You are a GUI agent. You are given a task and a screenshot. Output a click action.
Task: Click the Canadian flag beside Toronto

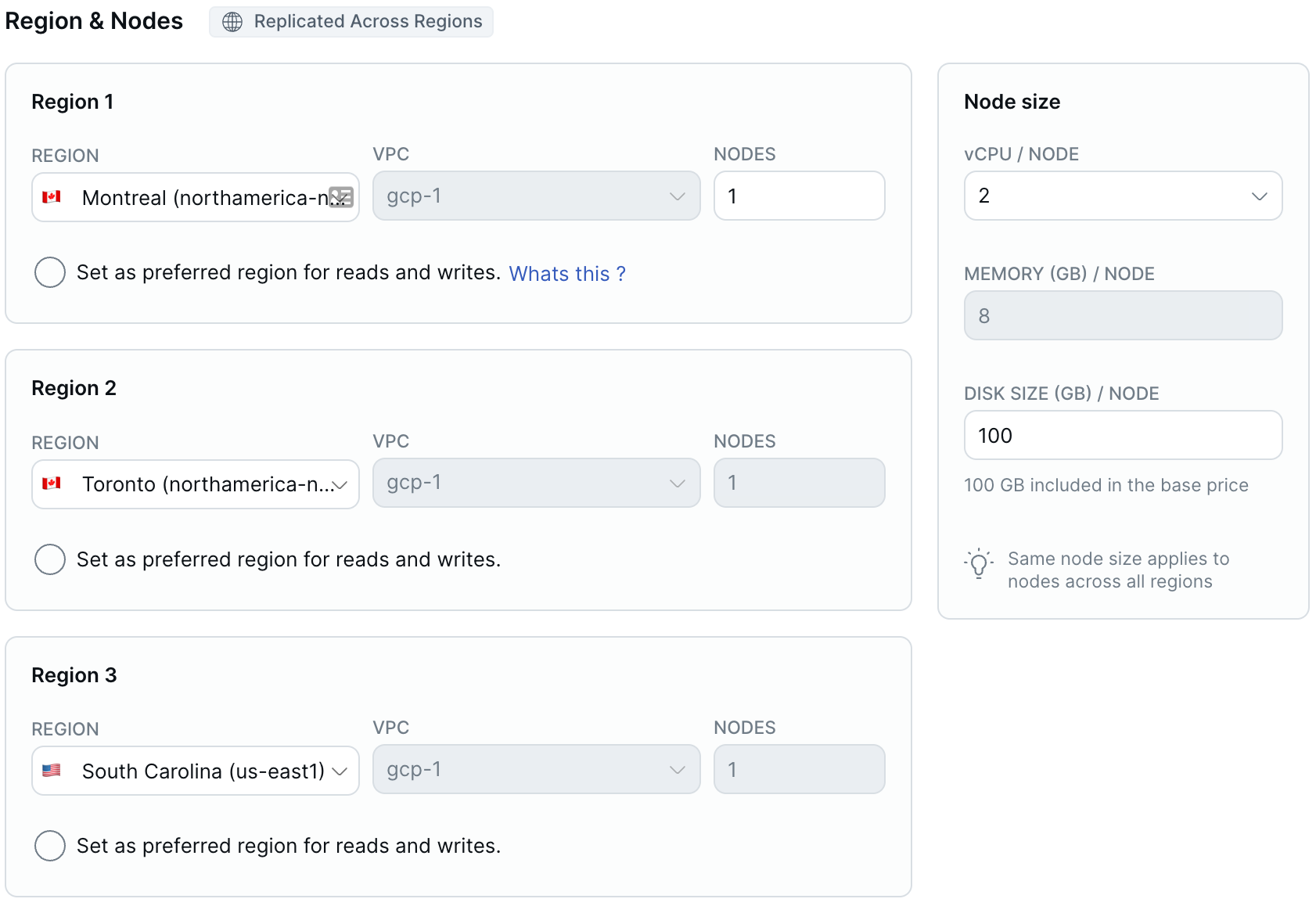point(52,484)
